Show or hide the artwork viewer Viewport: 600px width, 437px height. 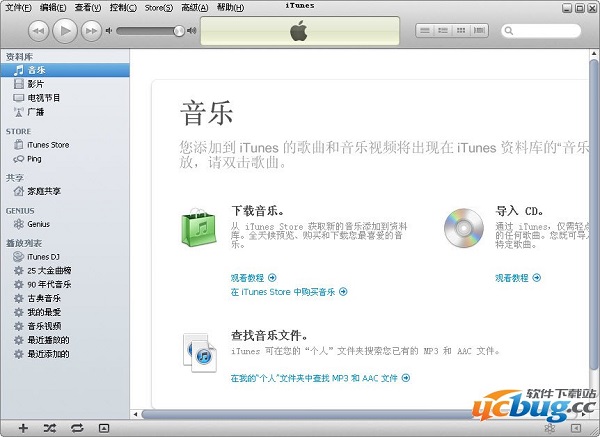104,428
